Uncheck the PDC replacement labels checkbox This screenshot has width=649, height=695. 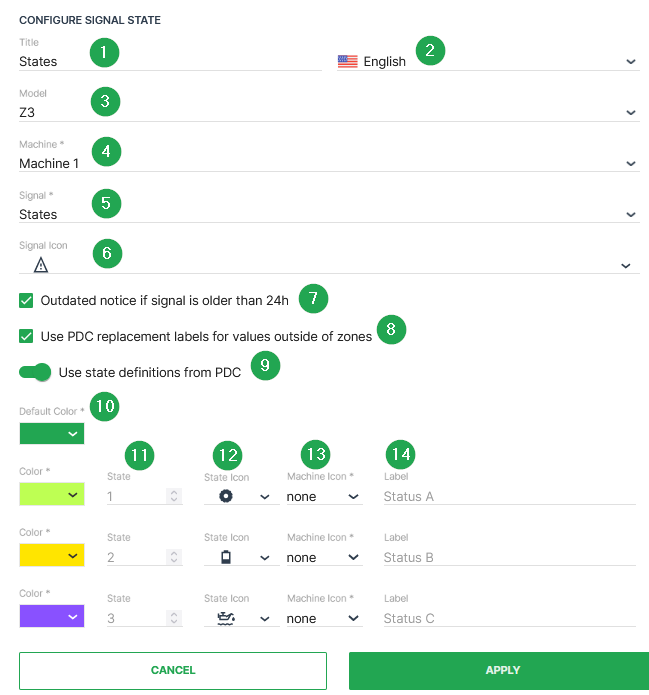[26, 336]
